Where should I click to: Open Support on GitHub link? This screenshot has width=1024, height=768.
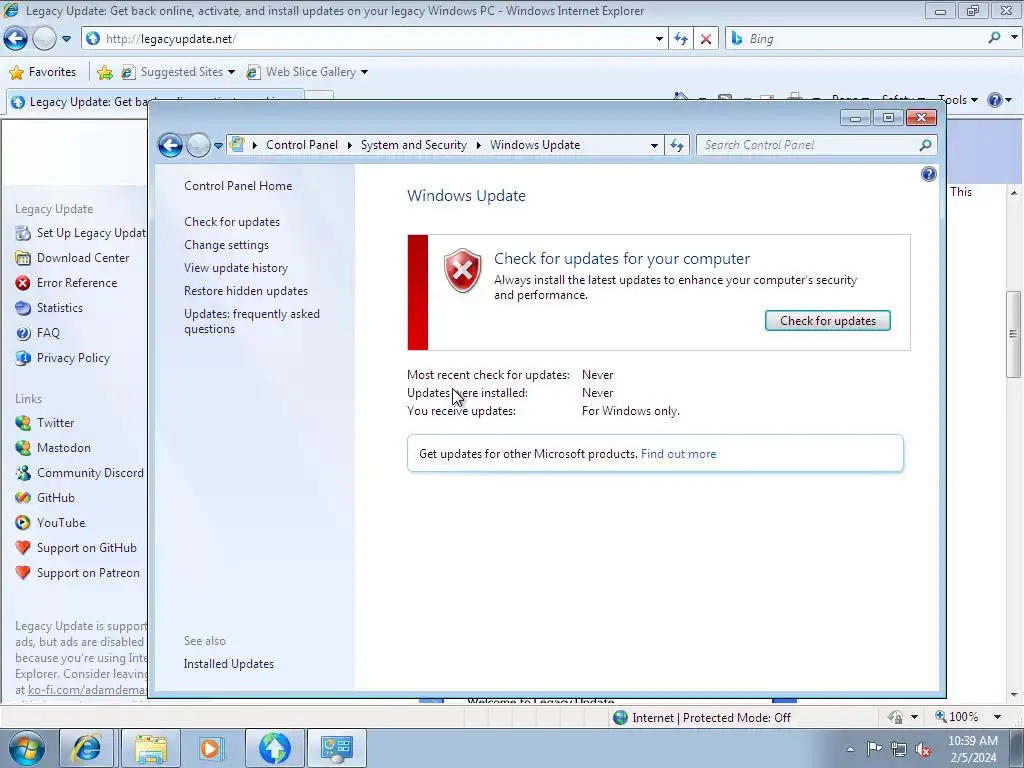coord(86,548)
